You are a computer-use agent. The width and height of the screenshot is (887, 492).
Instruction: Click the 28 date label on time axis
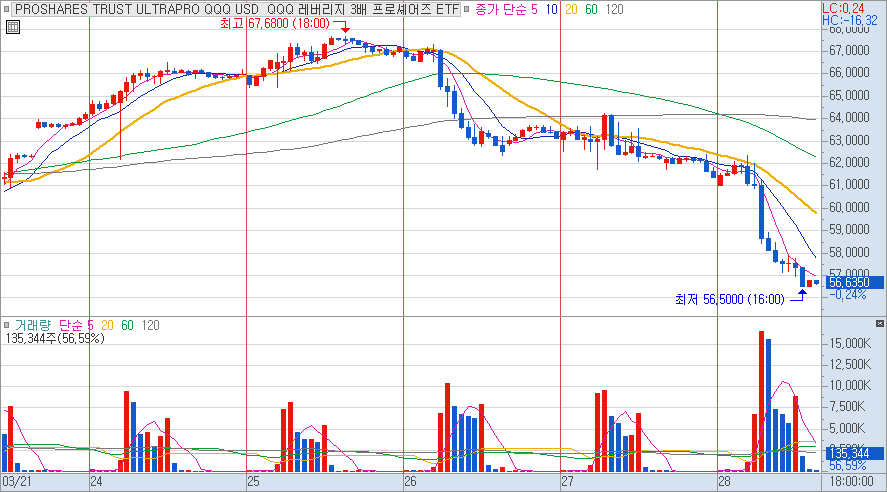point(725,482)
